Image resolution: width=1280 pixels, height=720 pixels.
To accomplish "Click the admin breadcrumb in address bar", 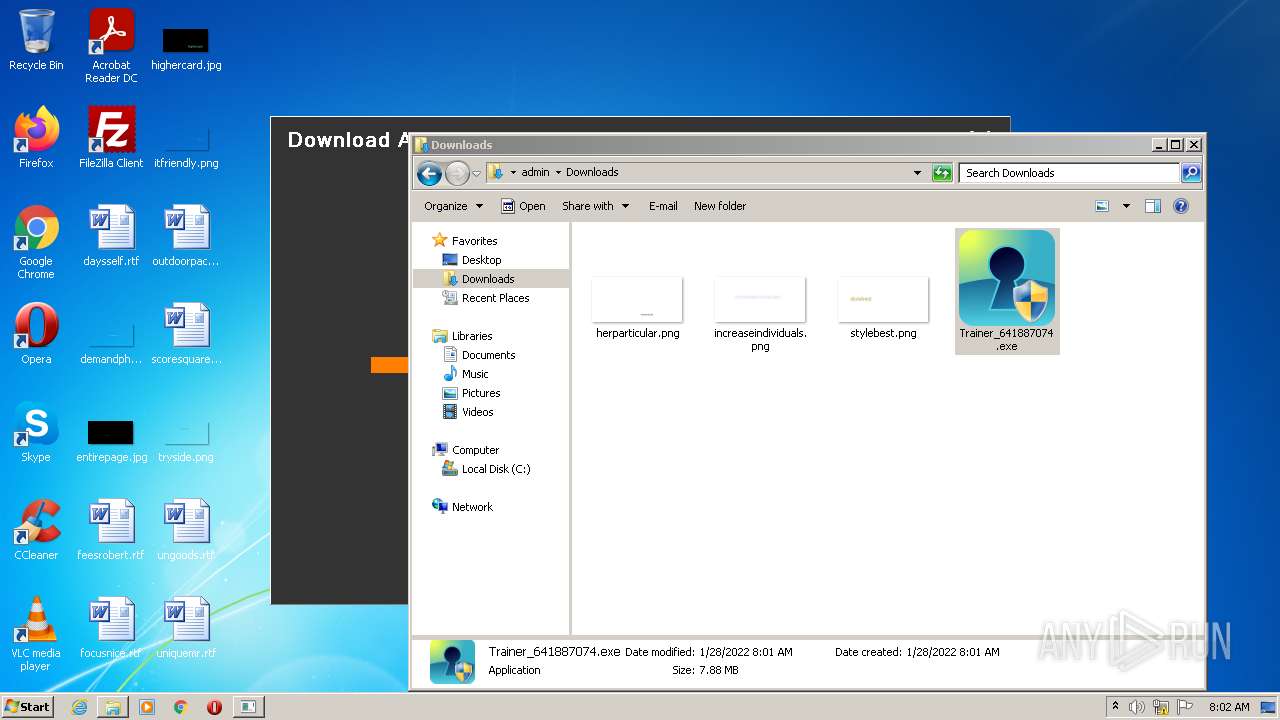I will point(535,172).
